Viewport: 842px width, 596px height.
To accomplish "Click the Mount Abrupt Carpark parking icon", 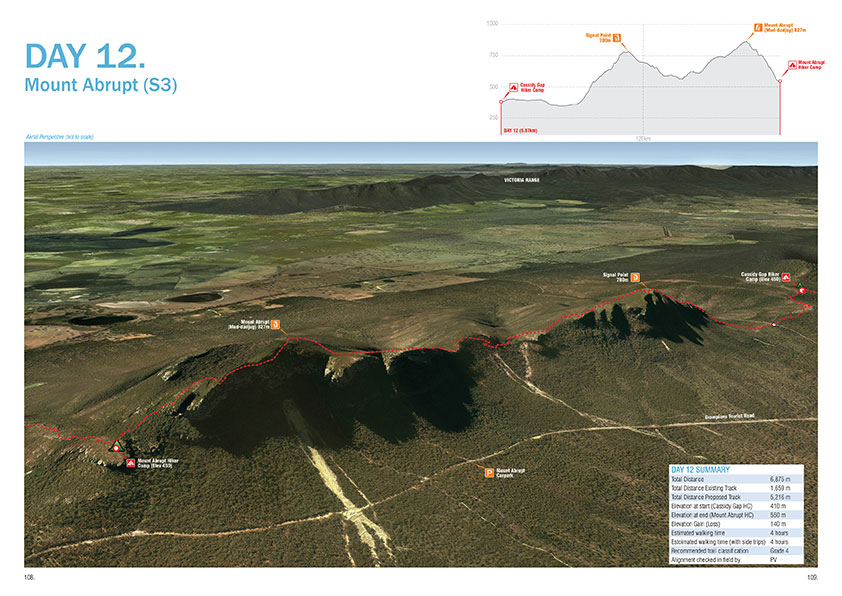I will pos(488,472).
